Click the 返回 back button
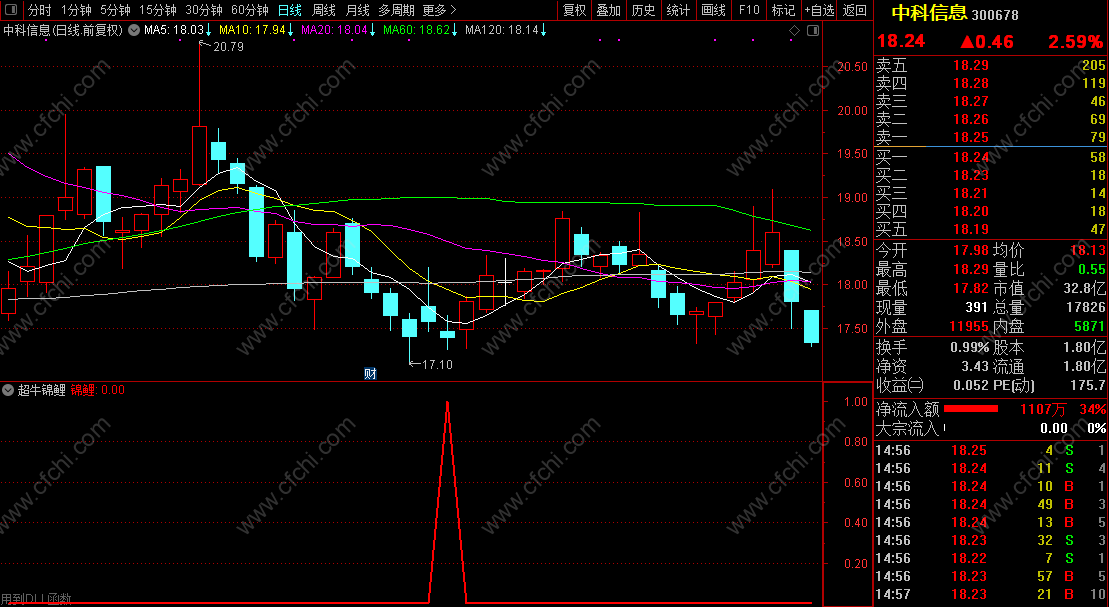Screen dimensions: 1109x607 [x=854, y=10]
